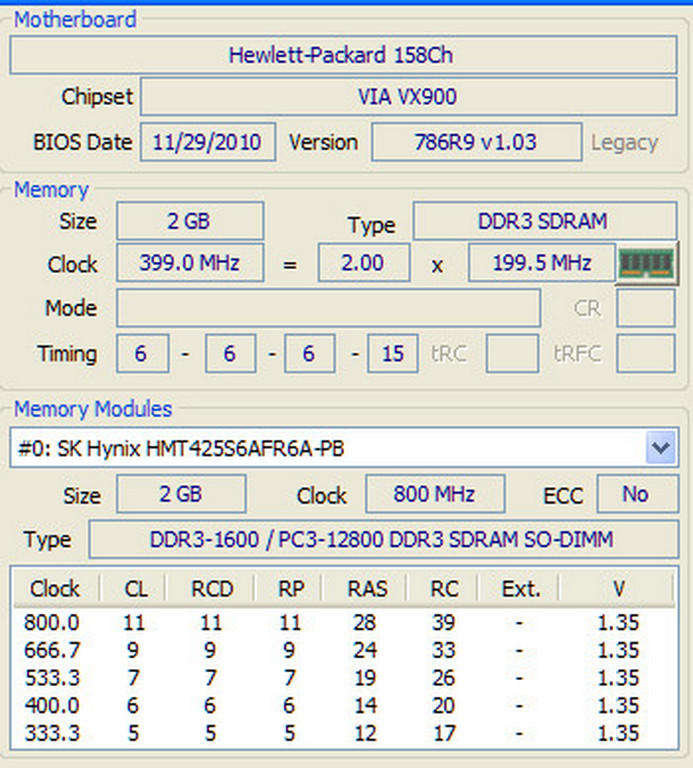Click the RAS column header
The image size is (693, 768).
(x=365, y=588)
